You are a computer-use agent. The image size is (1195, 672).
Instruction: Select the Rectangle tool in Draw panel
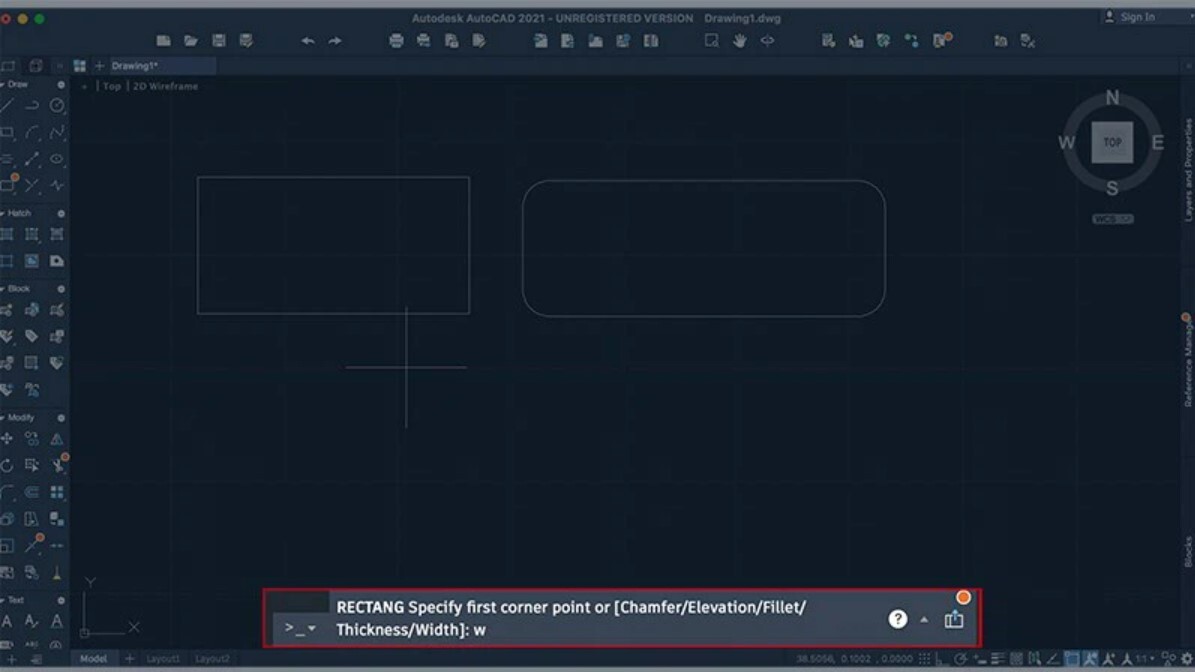point(7,133)
